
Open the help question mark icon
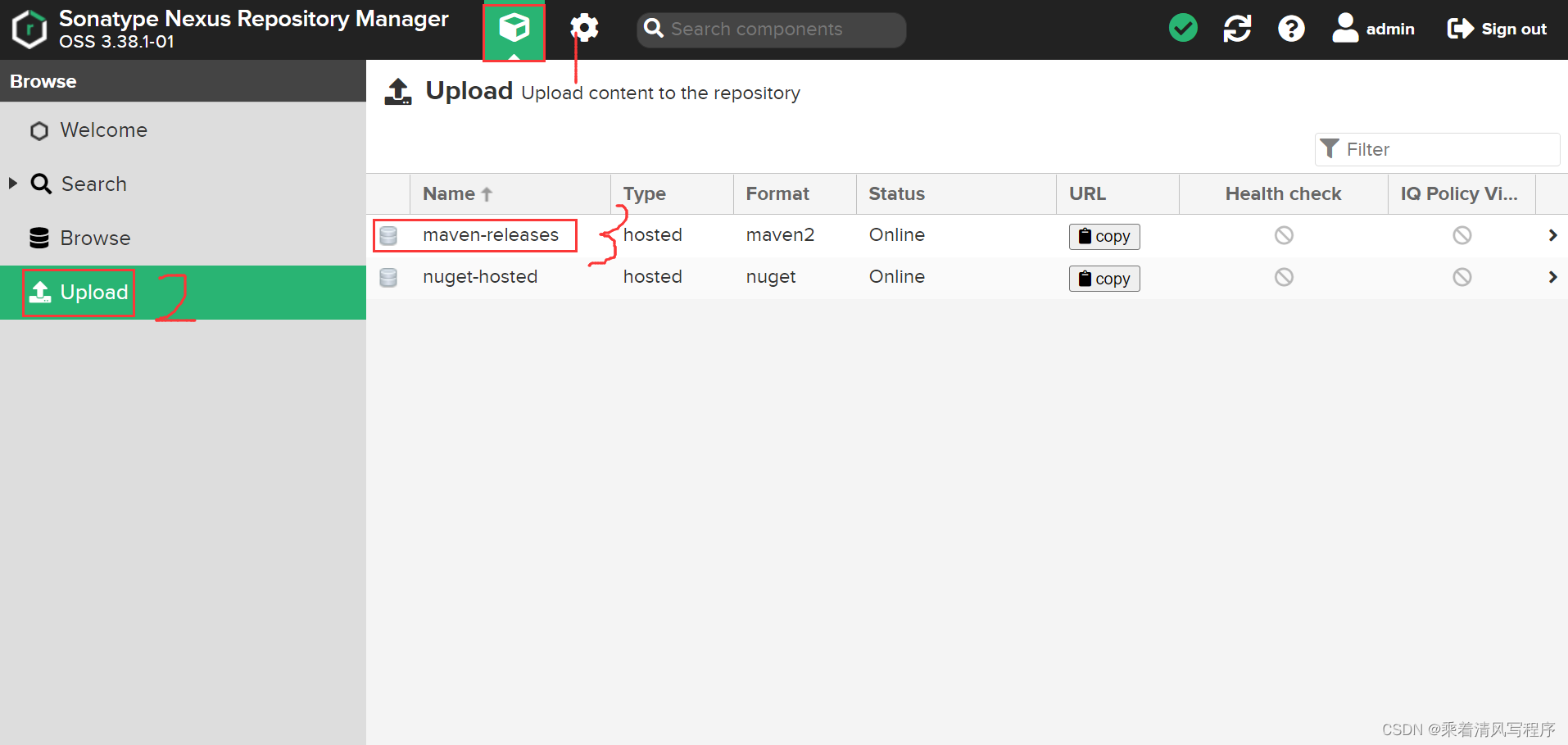1291,29
